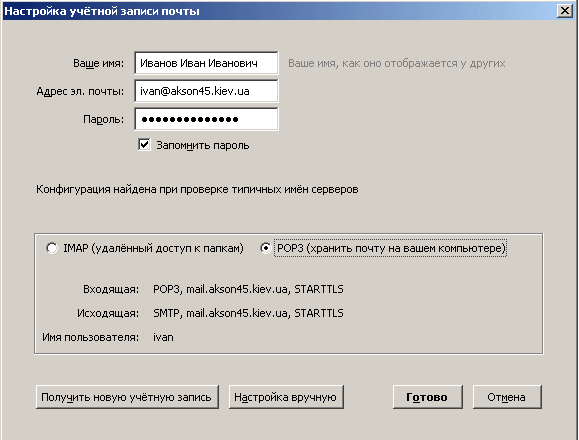Click the grey hint text beside the name field

point(396,63)
